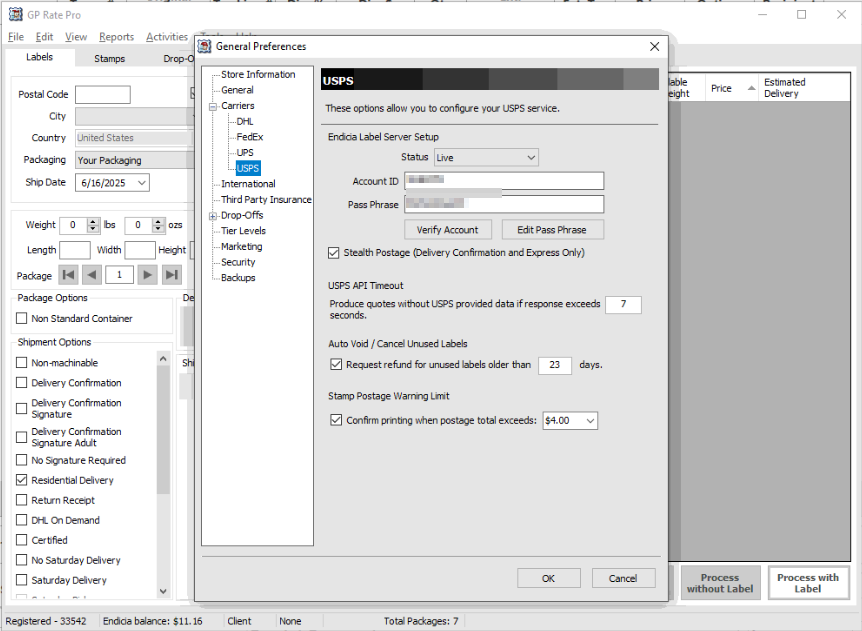Switch to the Stamps tab
The width and height of the screenshot is (862, 631).
[109, 58]
